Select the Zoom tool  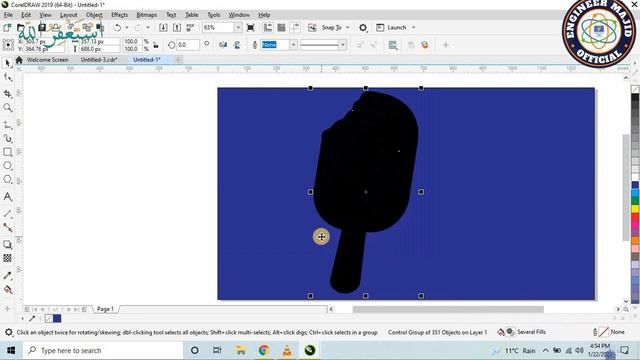[x=7, y=107]
